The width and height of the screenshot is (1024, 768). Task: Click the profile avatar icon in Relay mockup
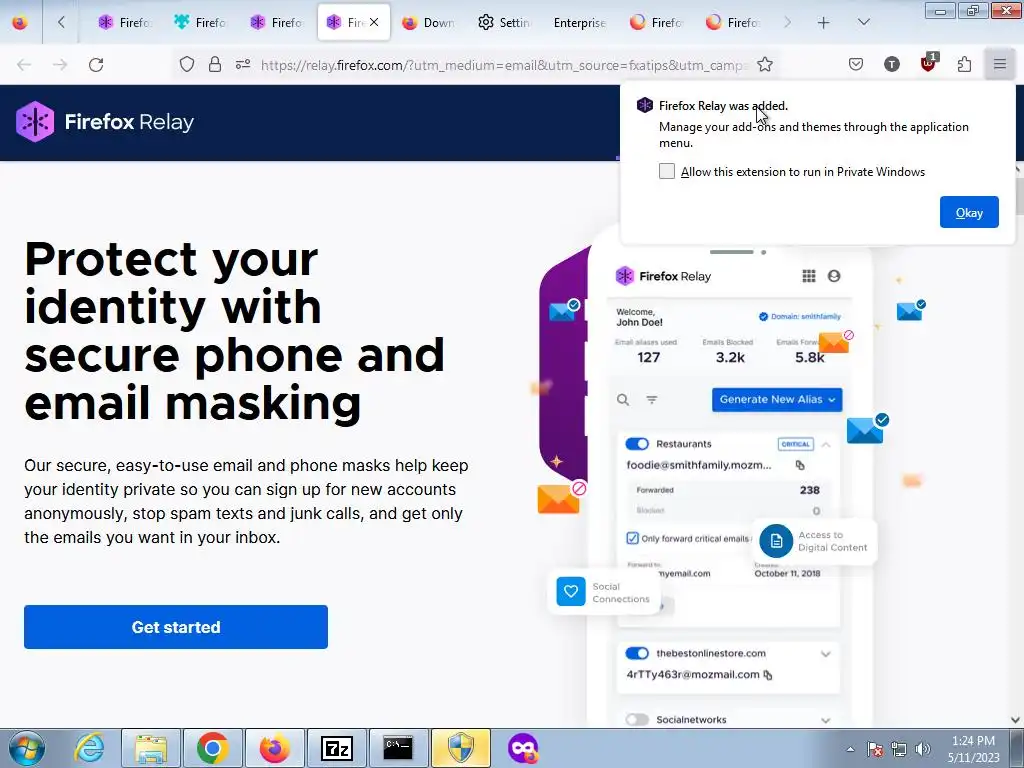[834, 276]
